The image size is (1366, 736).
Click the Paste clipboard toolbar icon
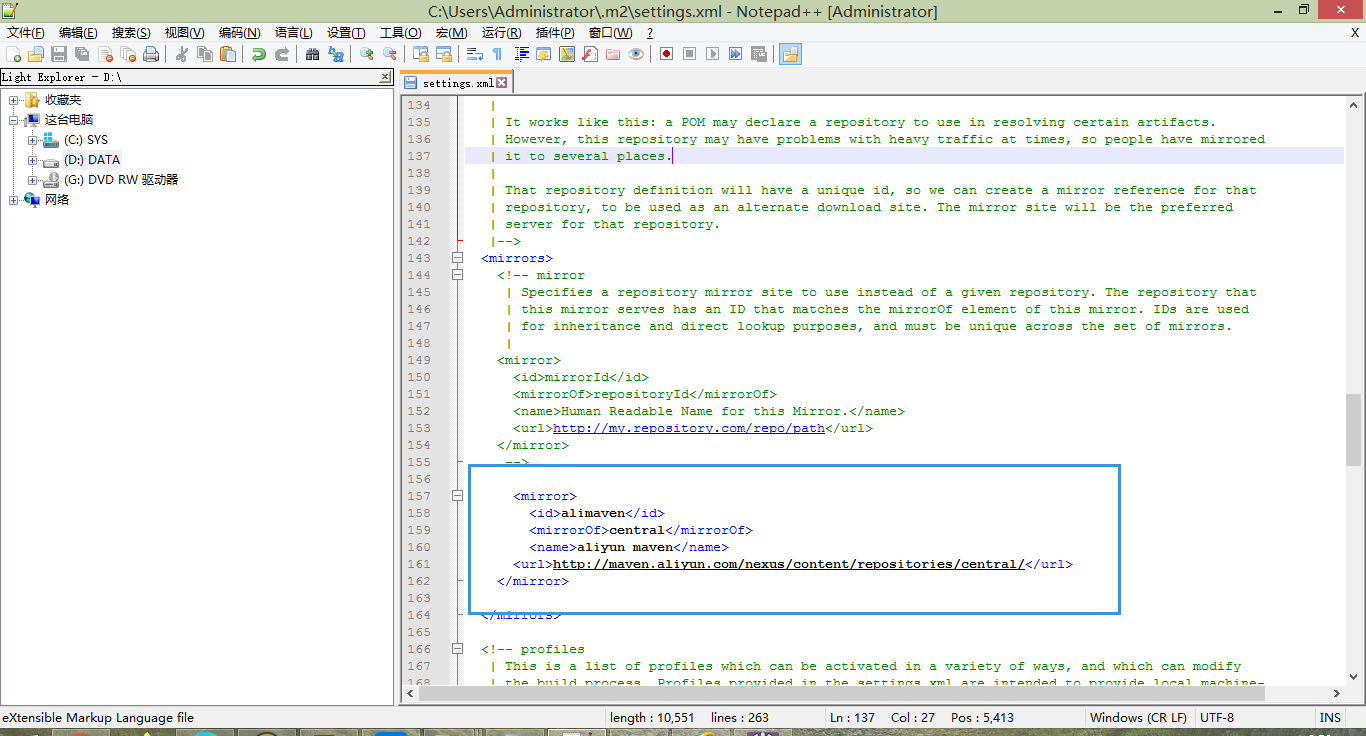tap(228, 54)
